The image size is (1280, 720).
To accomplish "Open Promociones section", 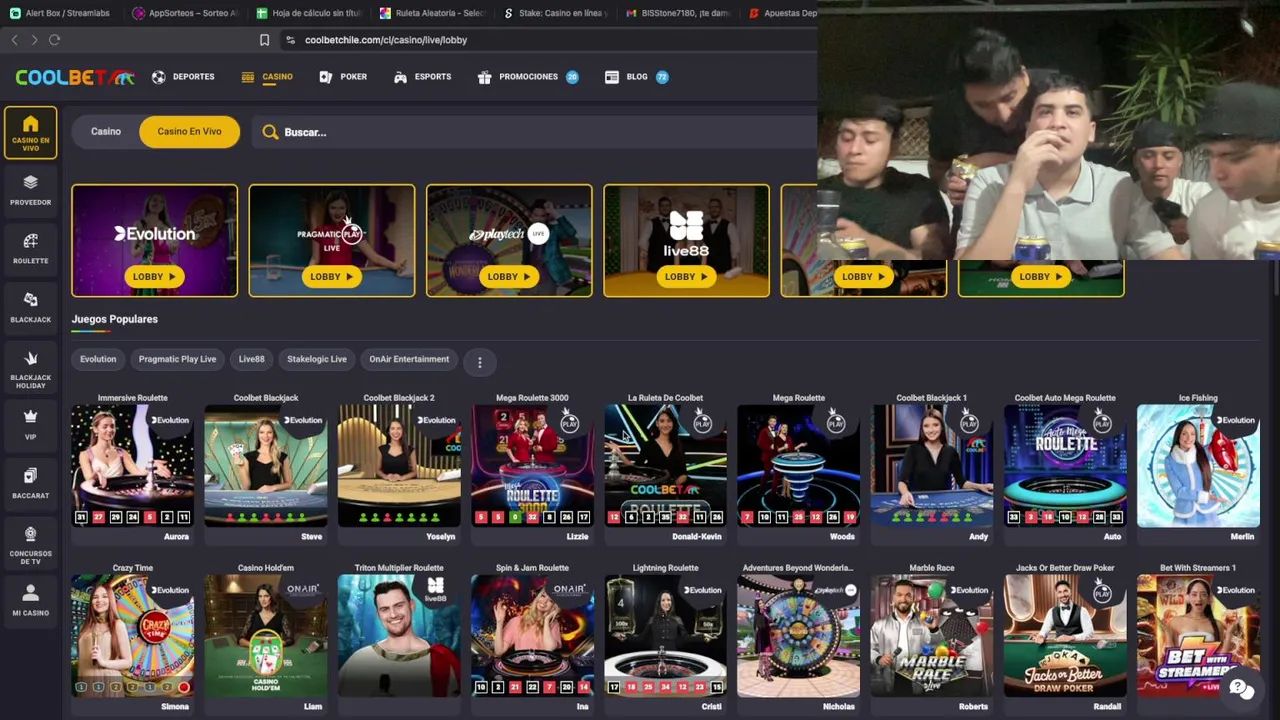I will coord(528,77).
